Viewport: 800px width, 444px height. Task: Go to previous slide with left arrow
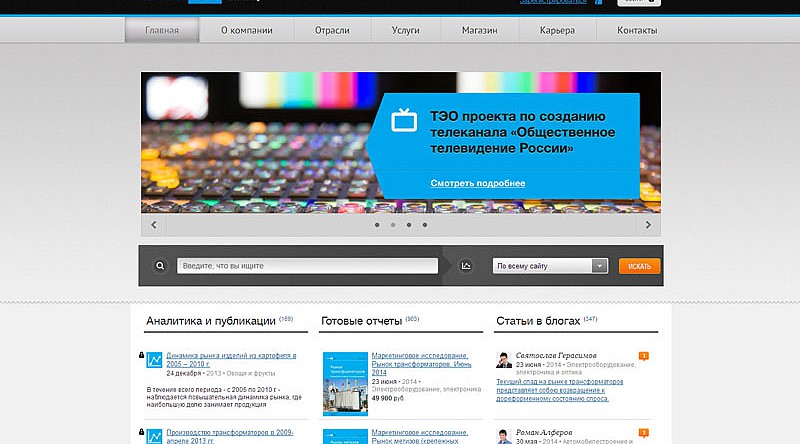(153, 225)
